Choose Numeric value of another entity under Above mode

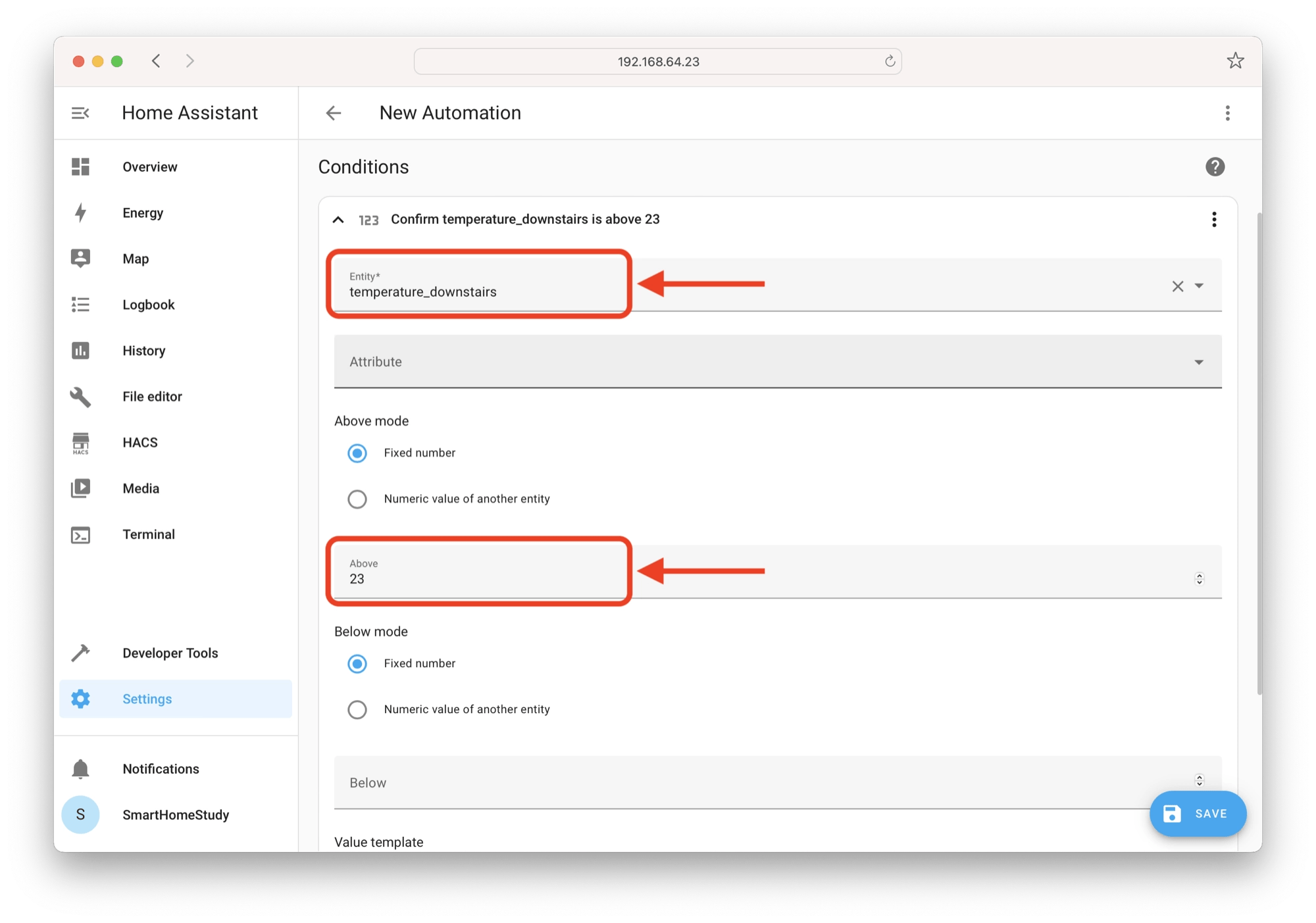pyautogui.click(x=357, y=499)
